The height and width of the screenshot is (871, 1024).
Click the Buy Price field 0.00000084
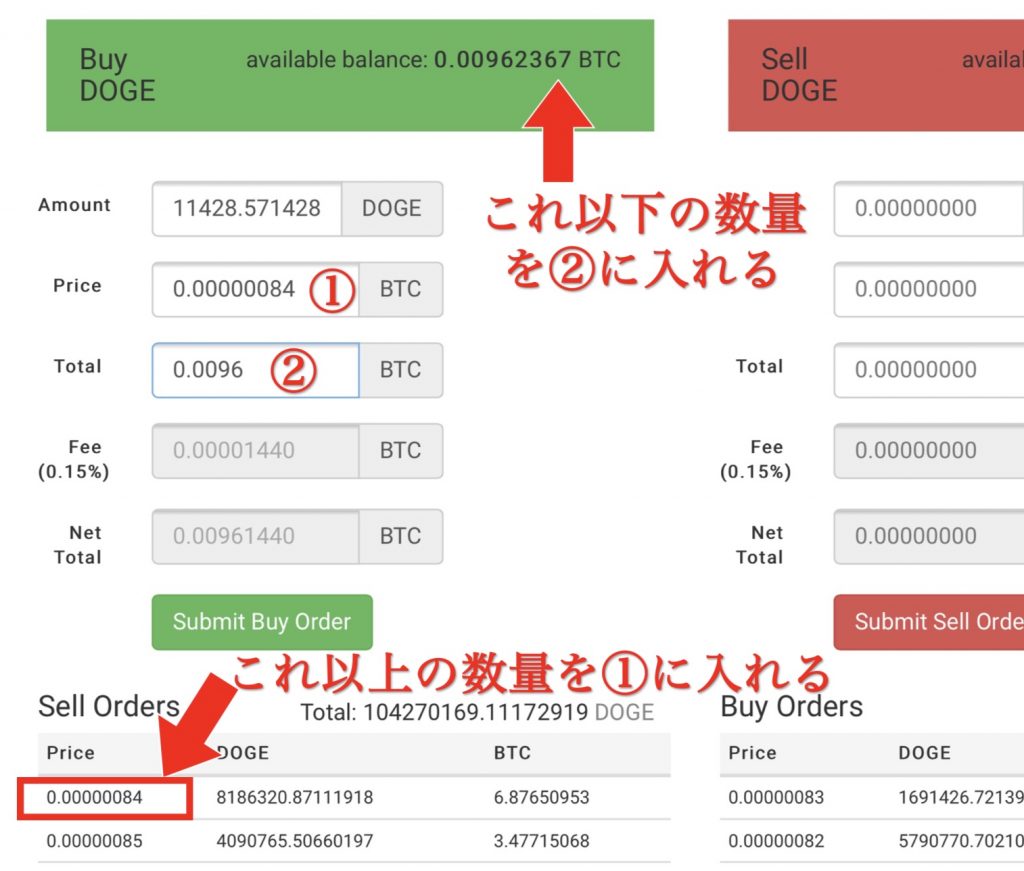pos(255,289)
